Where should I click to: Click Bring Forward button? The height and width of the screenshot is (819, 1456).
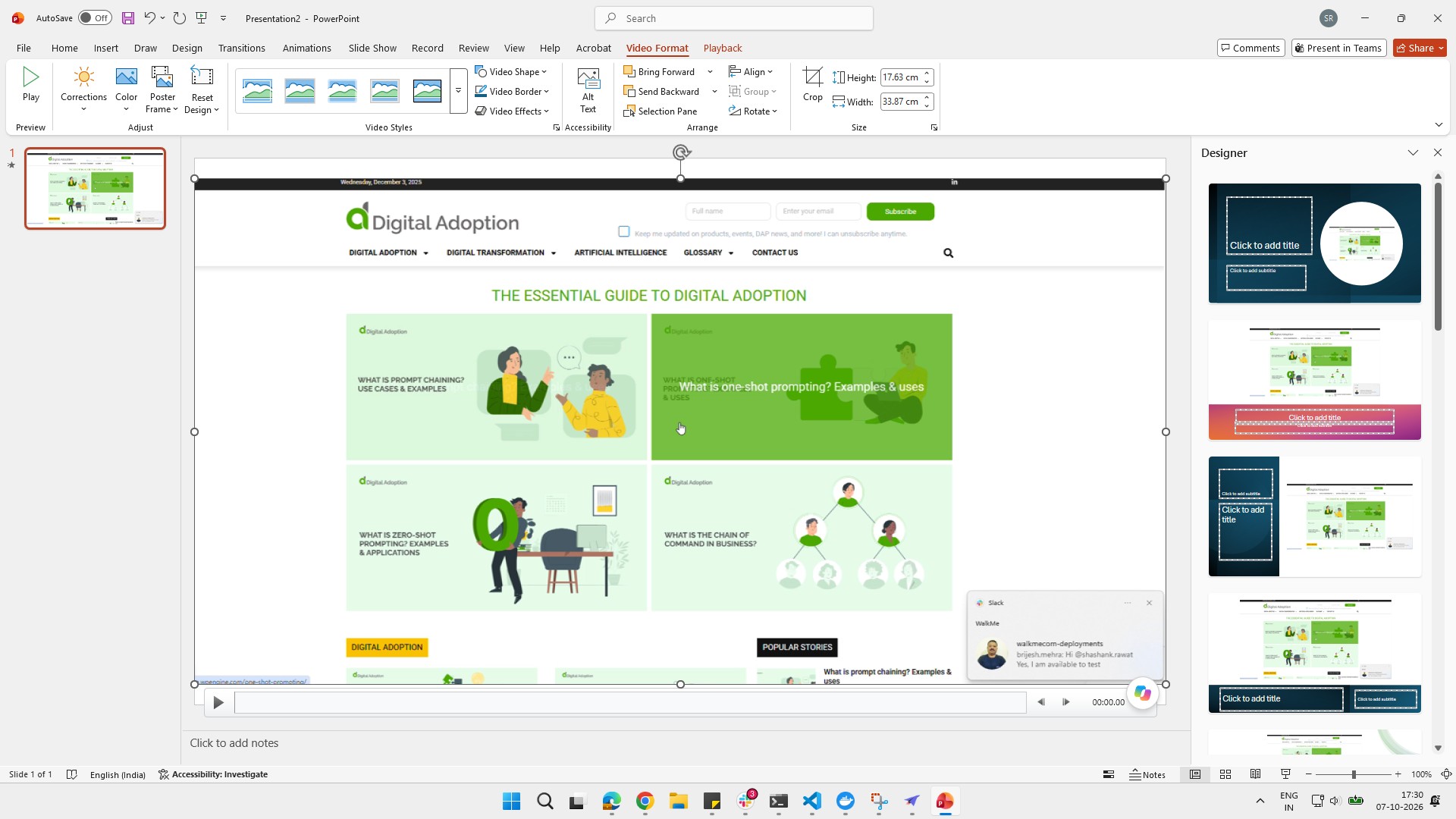pyautogui.click(x=659, y=71)
